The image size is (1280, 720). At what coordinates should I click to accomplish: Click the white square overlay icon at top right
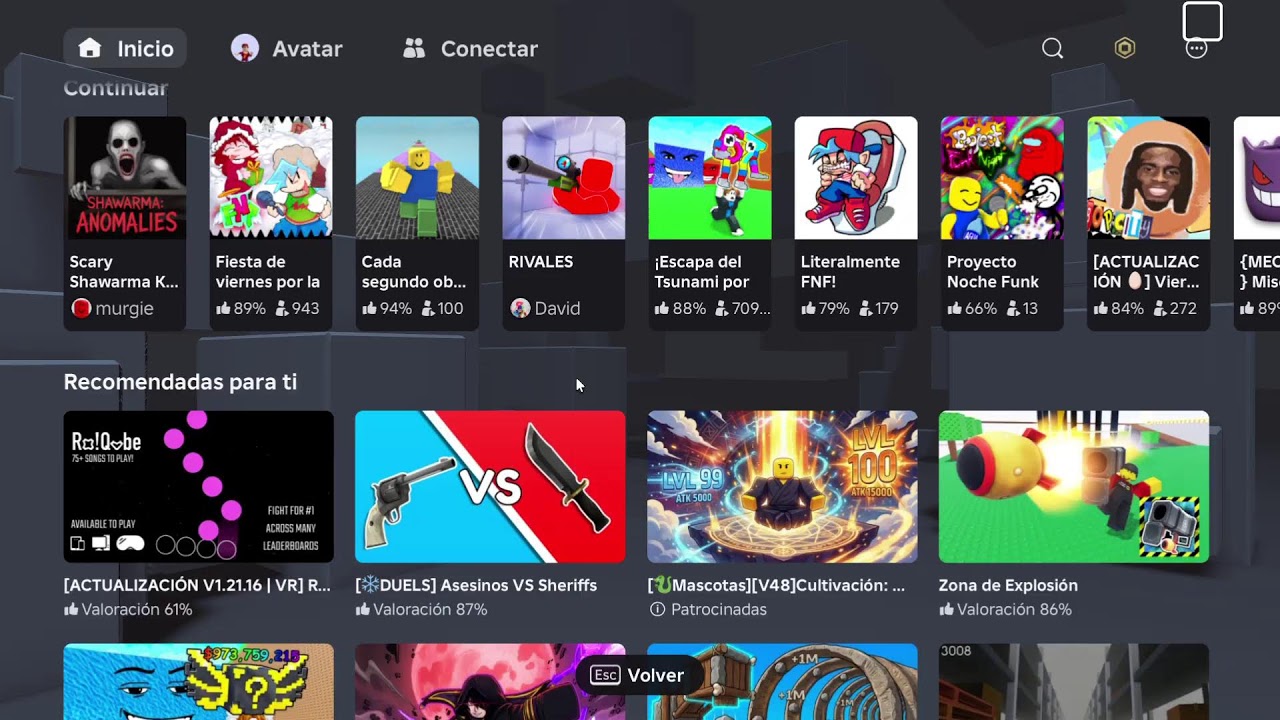(1202, 21)
